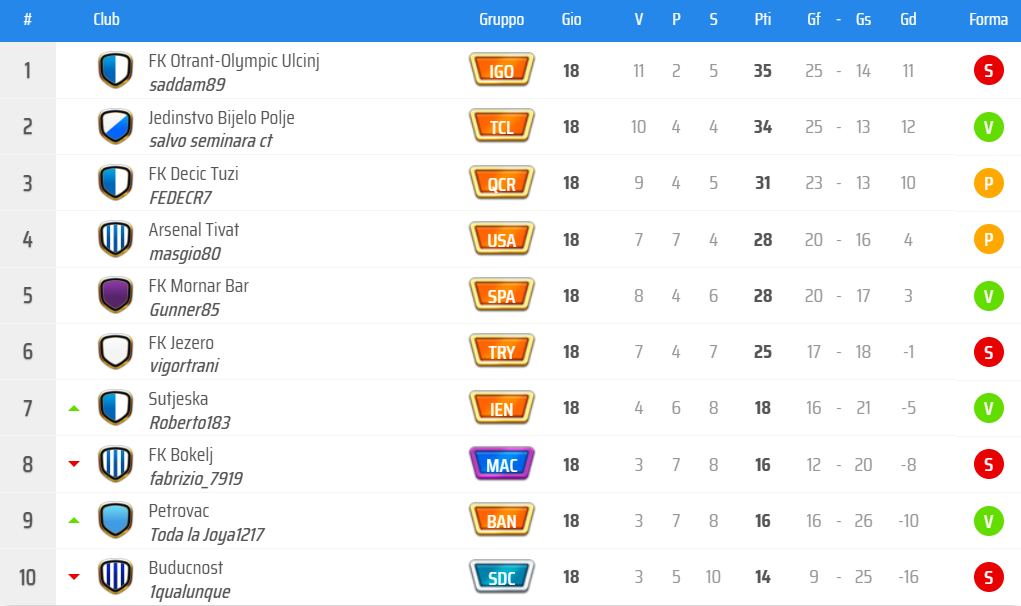The height and width of the screenshot is (606, 1021).
Task: Click Arsenal Tivat striped crest
Action: click(115, 239)
